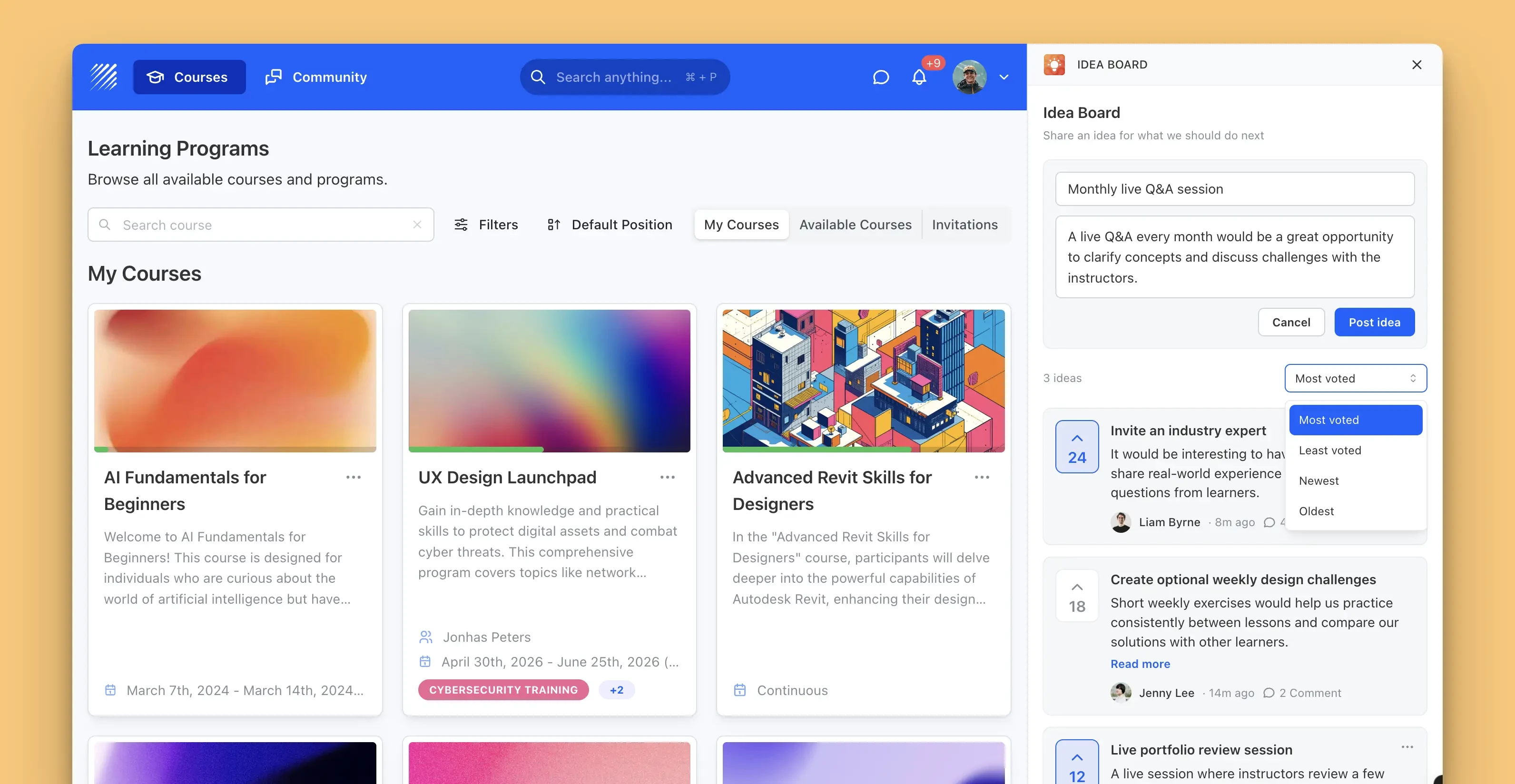Viewport: 1515px width, 784px height.
Task: Open the Courses nav tab
Action: [189, 77]
